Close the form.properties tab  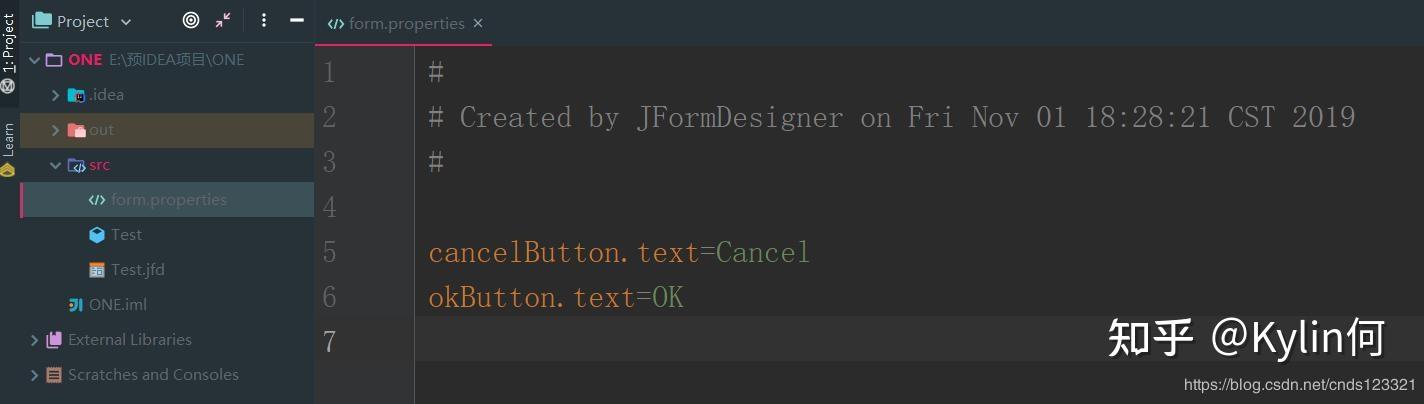click(x=478, y=23)
